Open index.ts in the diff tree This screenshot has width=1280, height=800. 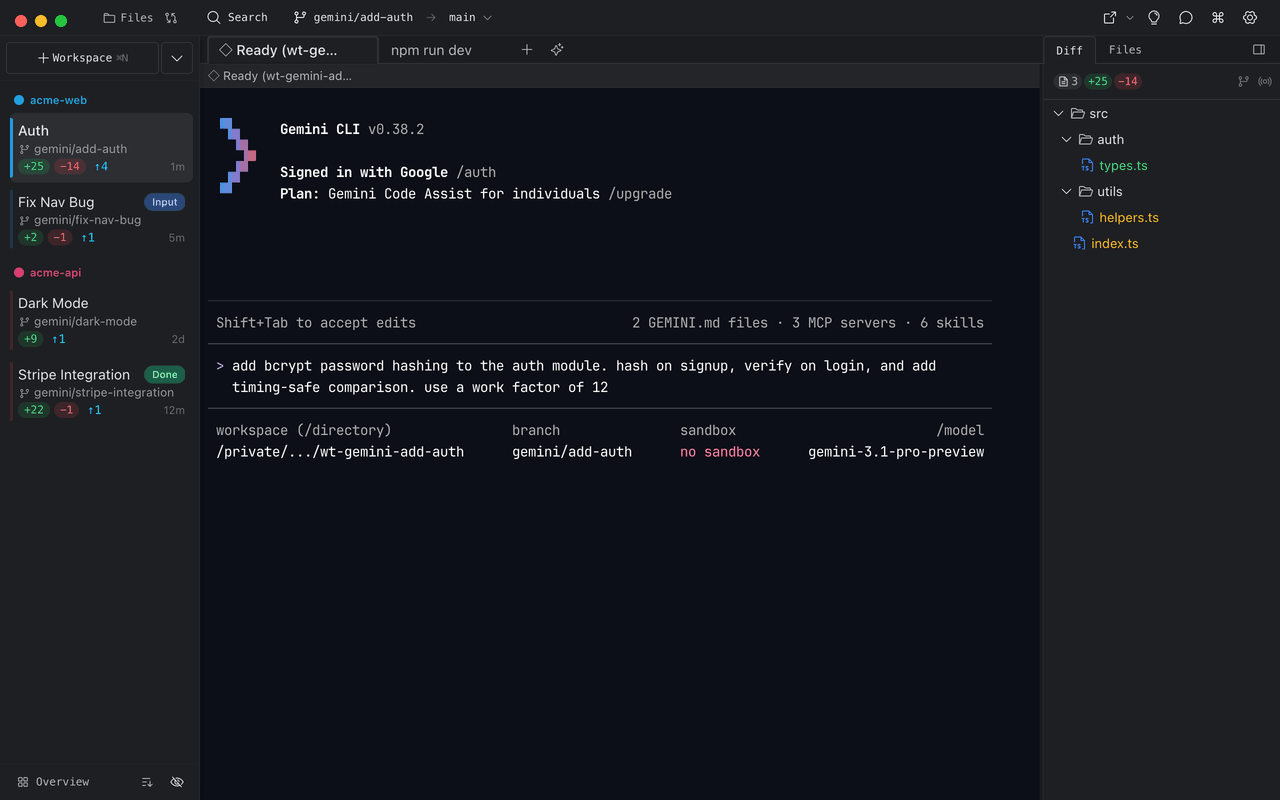(1115, 244)
